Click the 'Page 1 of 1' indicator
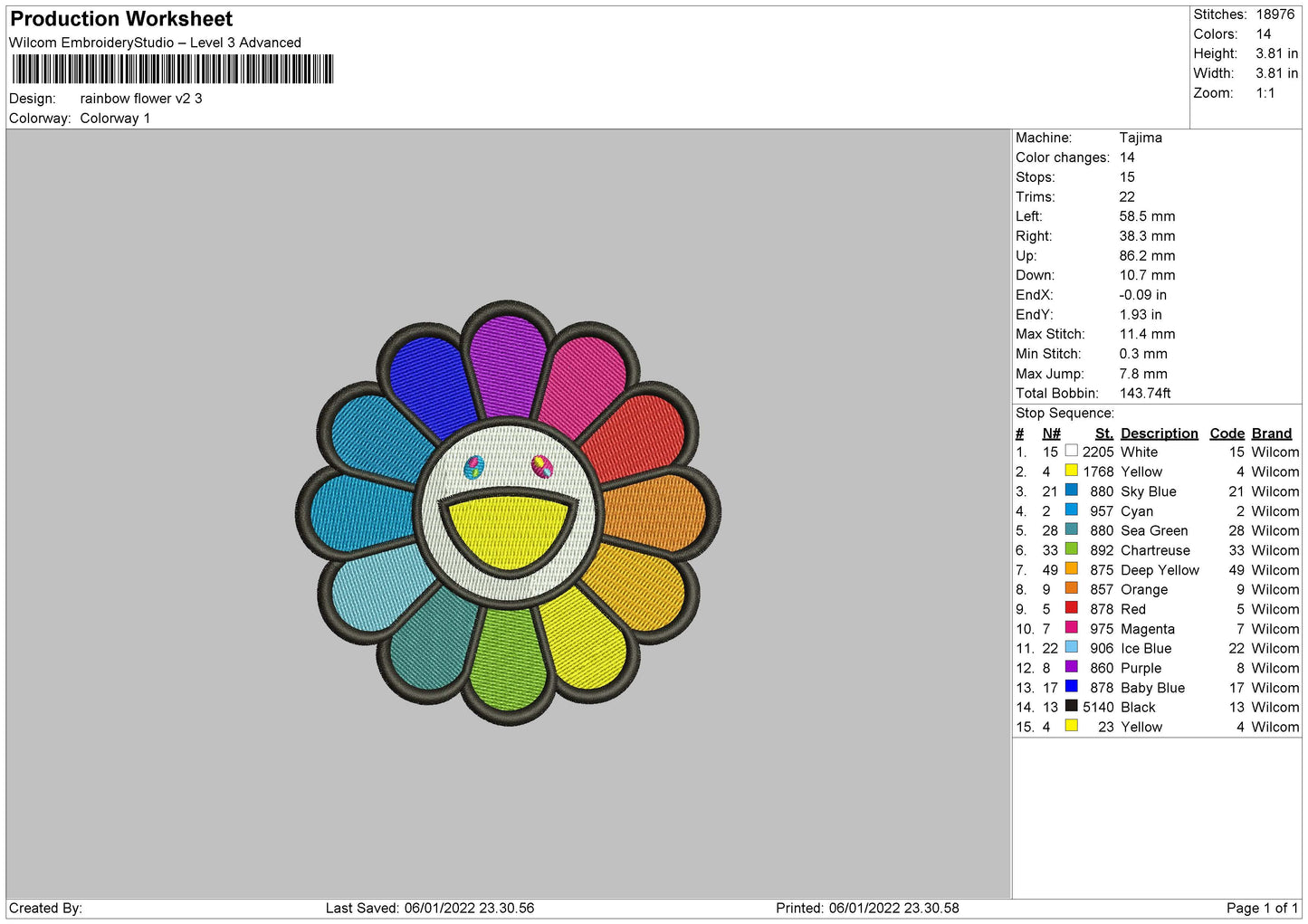This screenshot has width=1308, height=924. pyautogui.click(x=1262, y=908)
